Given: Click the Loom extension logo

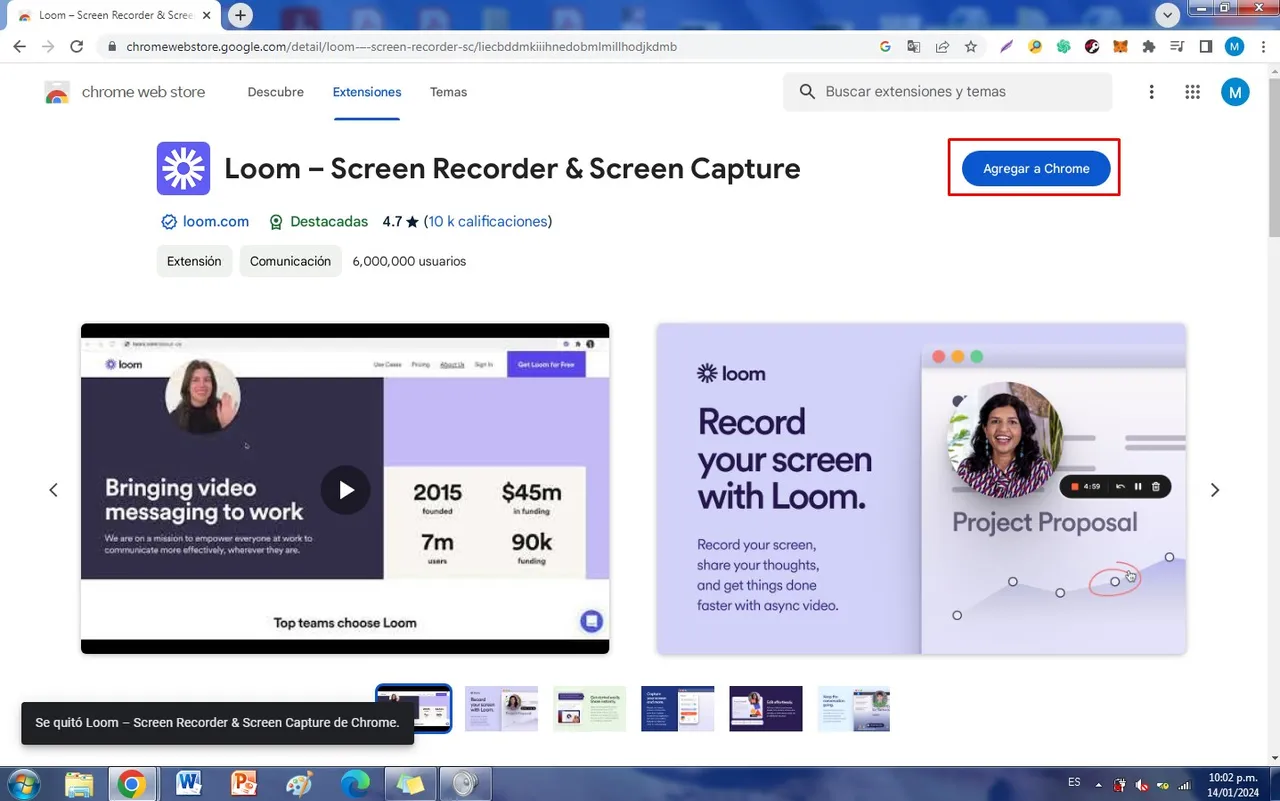Looking at the screenshot, I should point(183,168).
